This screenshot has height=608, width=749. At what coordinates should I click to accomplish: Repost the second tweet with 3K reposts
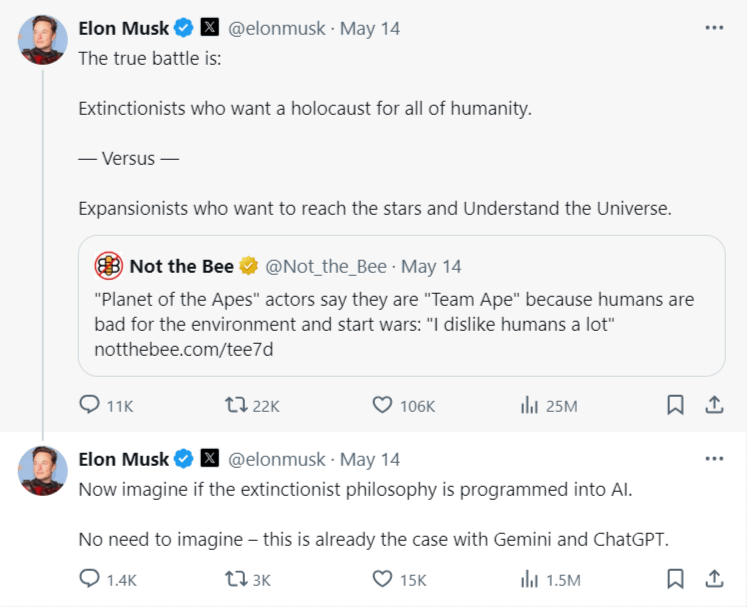pos(237,579)
